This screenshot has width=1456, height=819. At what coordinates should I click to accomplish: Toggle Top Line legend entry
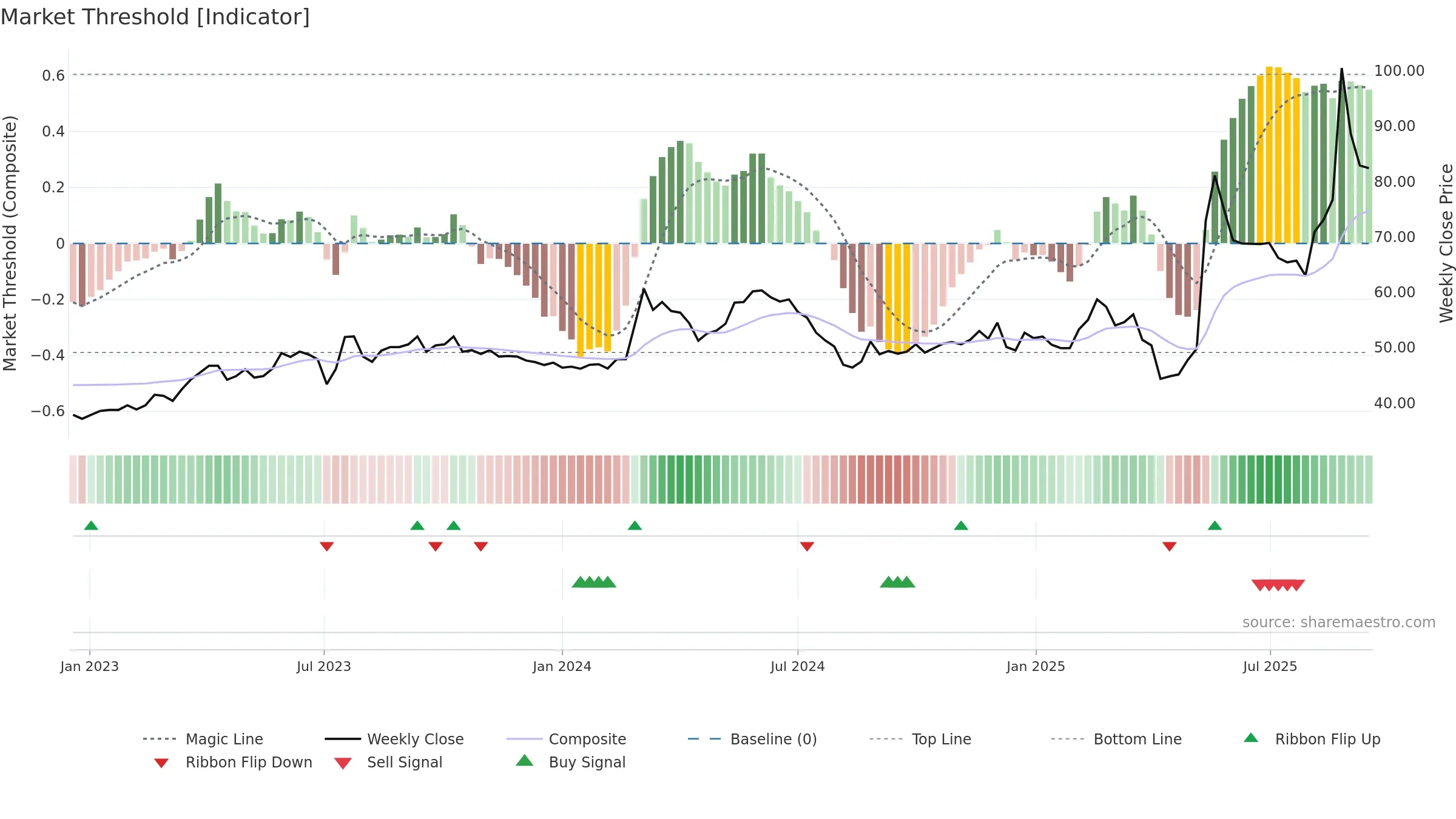coord(920,739)
